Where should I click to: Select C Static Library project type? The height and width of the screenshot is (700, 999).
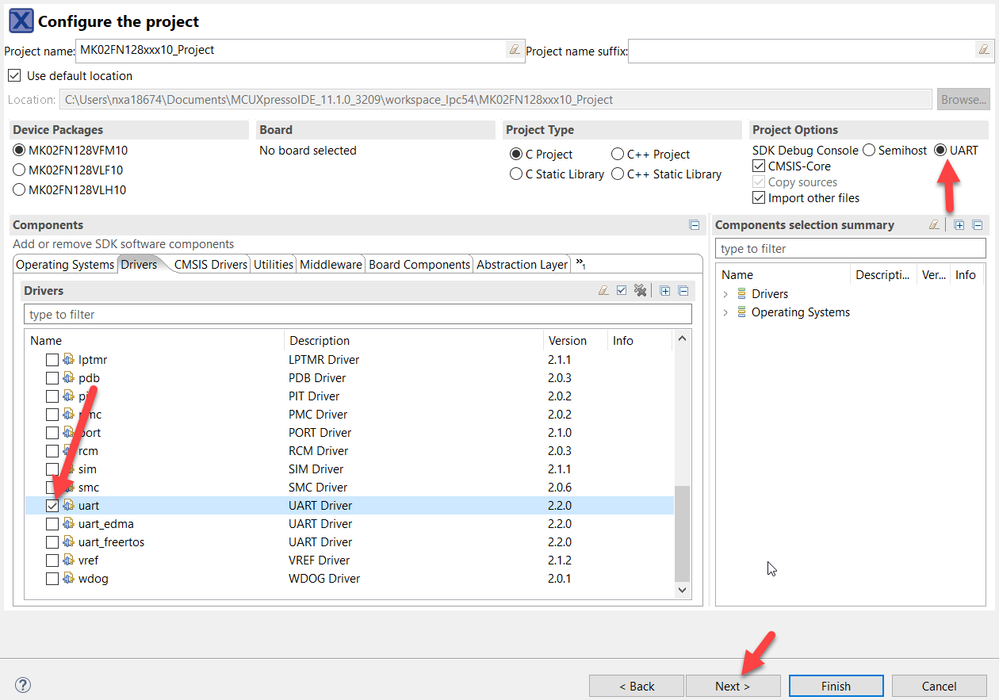(516, 174)
